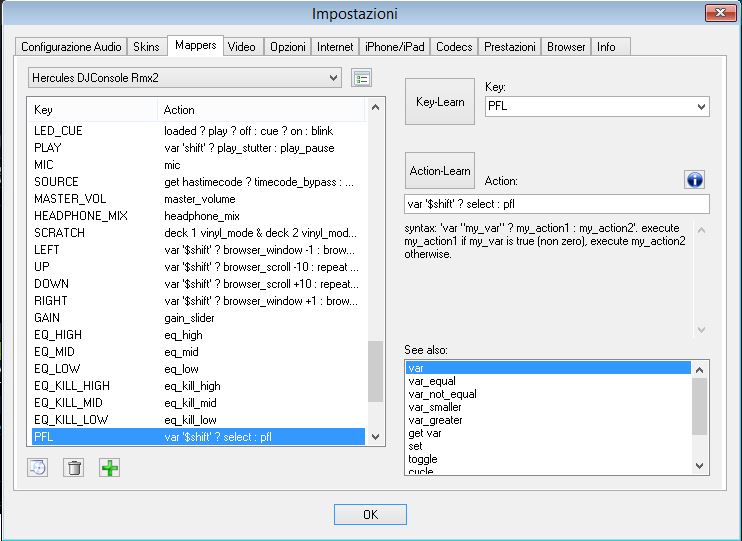Confirm settings with the OK button
The width and height of the screenshot is (742, 541).
pos(370,514)
